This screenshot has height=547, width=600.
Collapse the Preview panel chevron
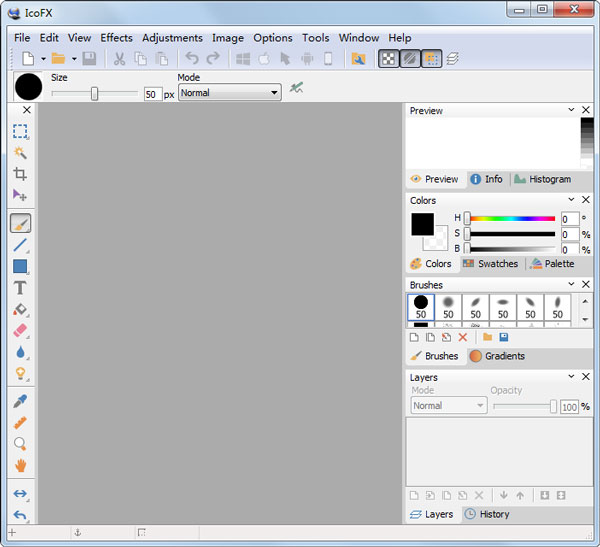[571, 110]
